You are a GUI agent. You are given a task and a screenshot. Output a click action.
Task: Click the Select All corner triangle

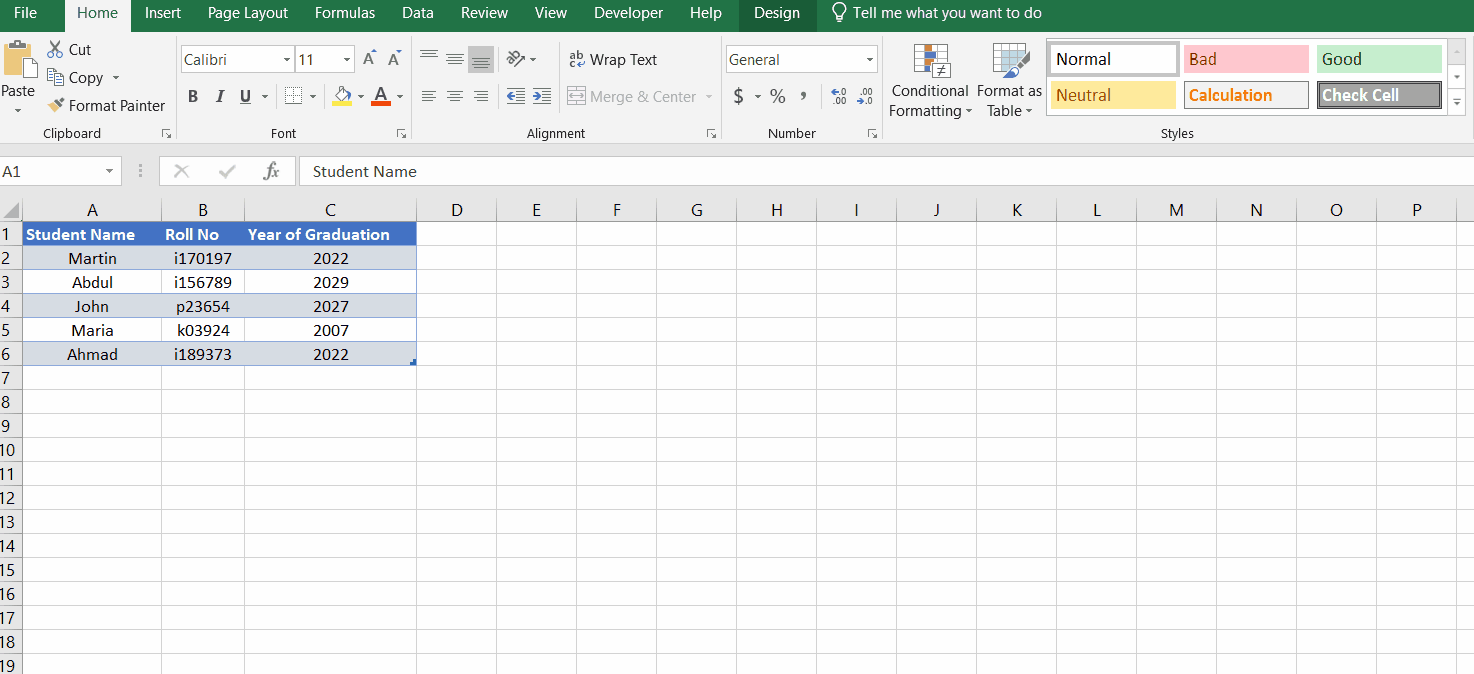coord(11,210)
